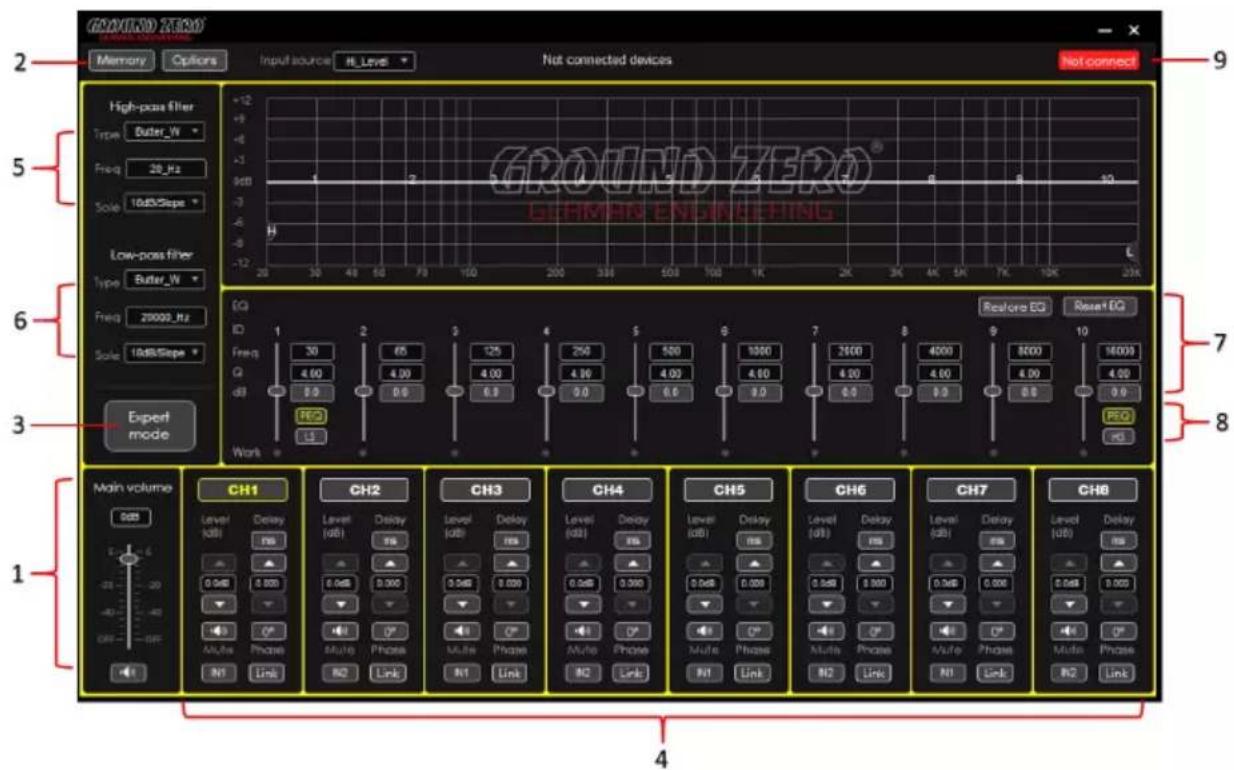This screenshot has width=1234, height=770.
Task: Open the High-pass filter slope dropdown
Action: tap(164, 202)
